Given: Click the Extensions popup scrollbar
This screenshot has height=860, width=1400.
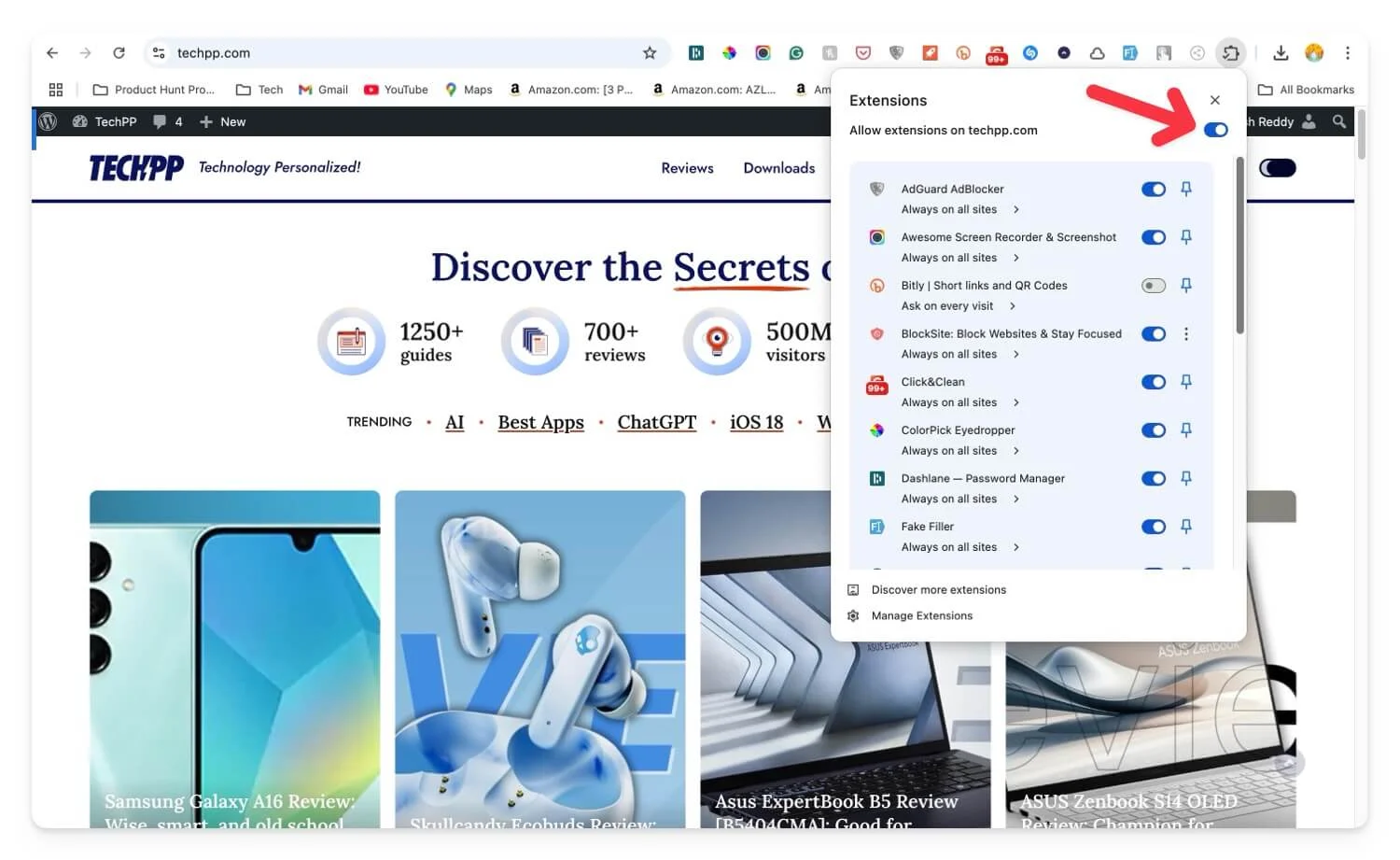Looking at the screenshot, I should pos(1239,245).
